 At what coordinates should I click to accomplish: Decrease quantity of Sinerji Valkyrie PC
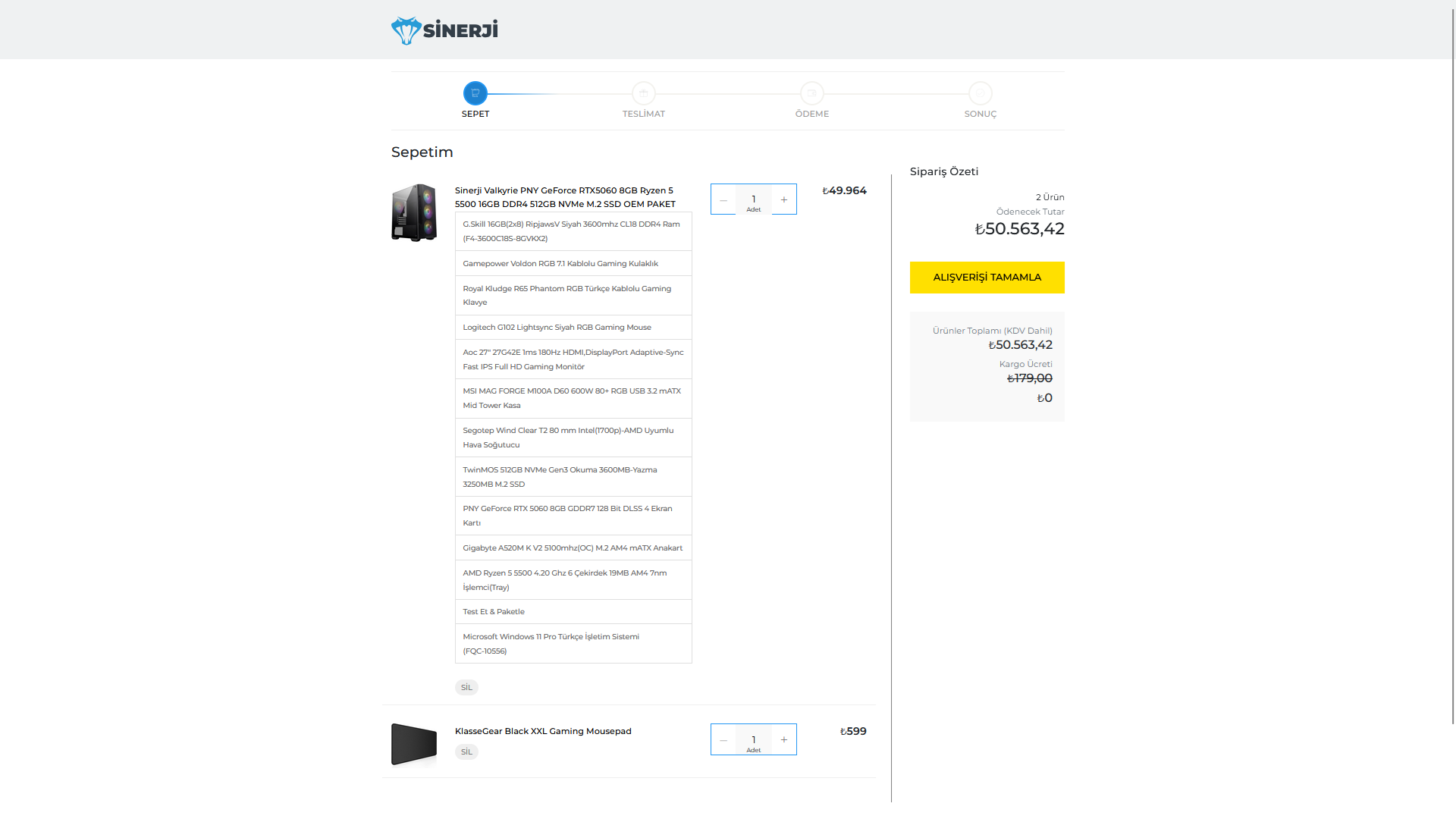(x=723, y=199)
